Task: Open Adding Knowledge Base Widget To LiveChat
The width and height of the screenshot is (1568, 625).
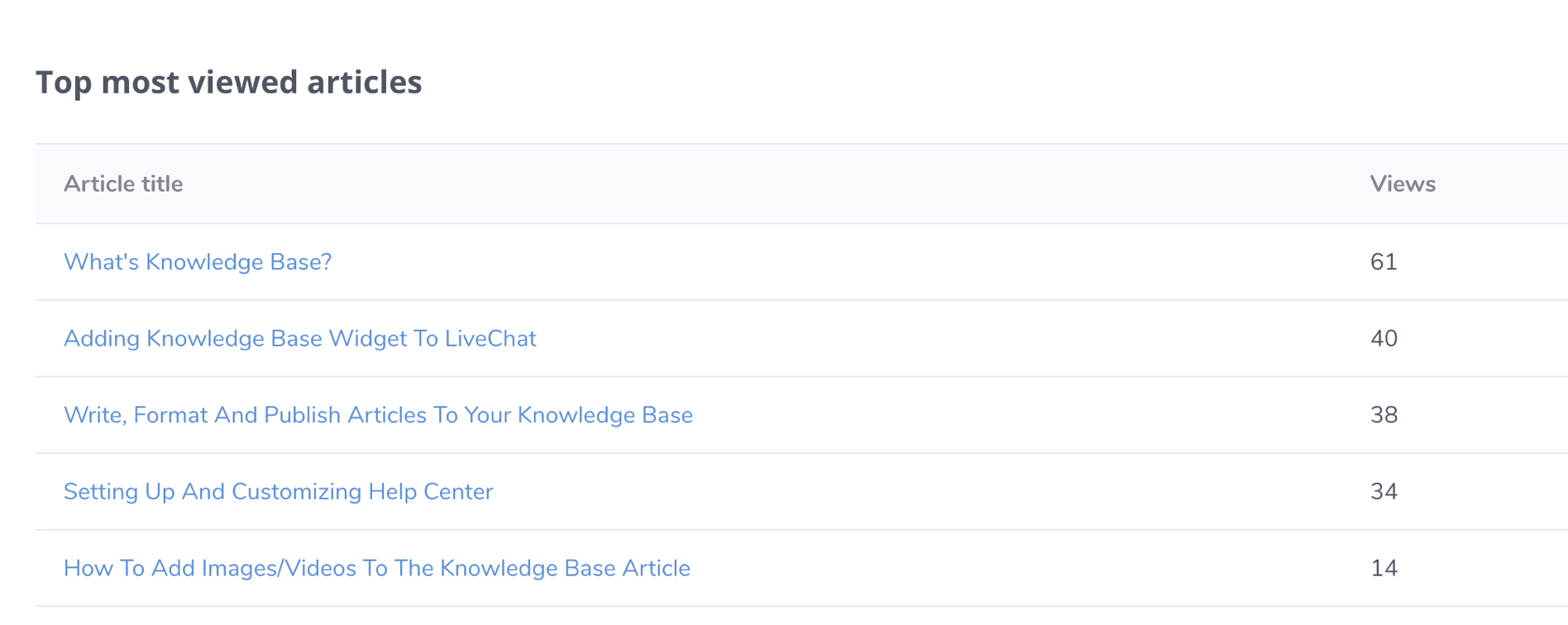Action: 300,339
